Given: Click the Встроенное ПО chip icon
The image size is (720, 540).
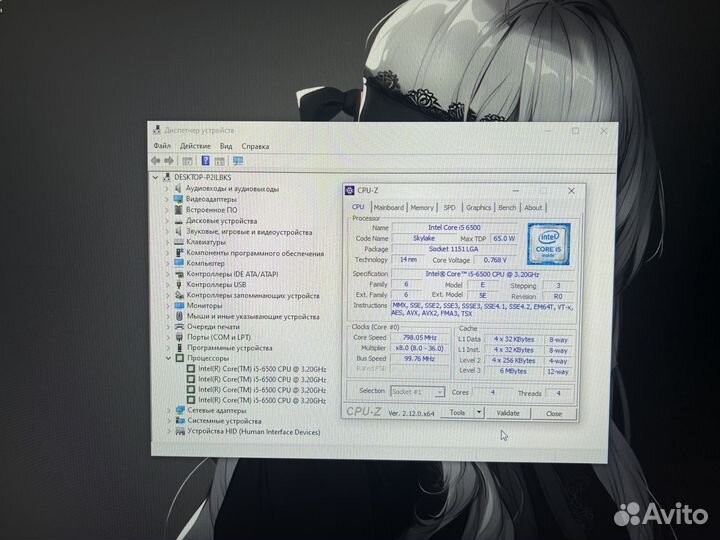Looking at the screenshot, I should [179, 210].
